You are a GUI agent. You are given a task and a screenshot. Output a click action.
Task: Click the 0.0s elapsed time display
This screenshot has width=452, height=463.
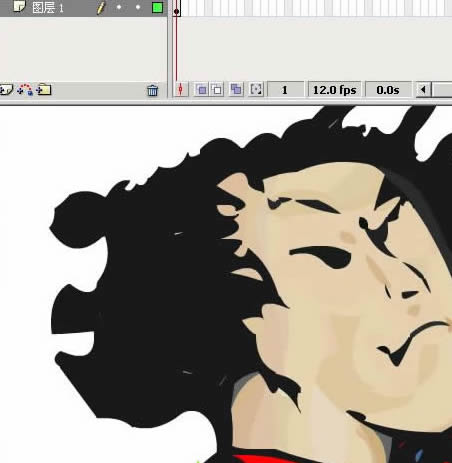tap(388, 90)
